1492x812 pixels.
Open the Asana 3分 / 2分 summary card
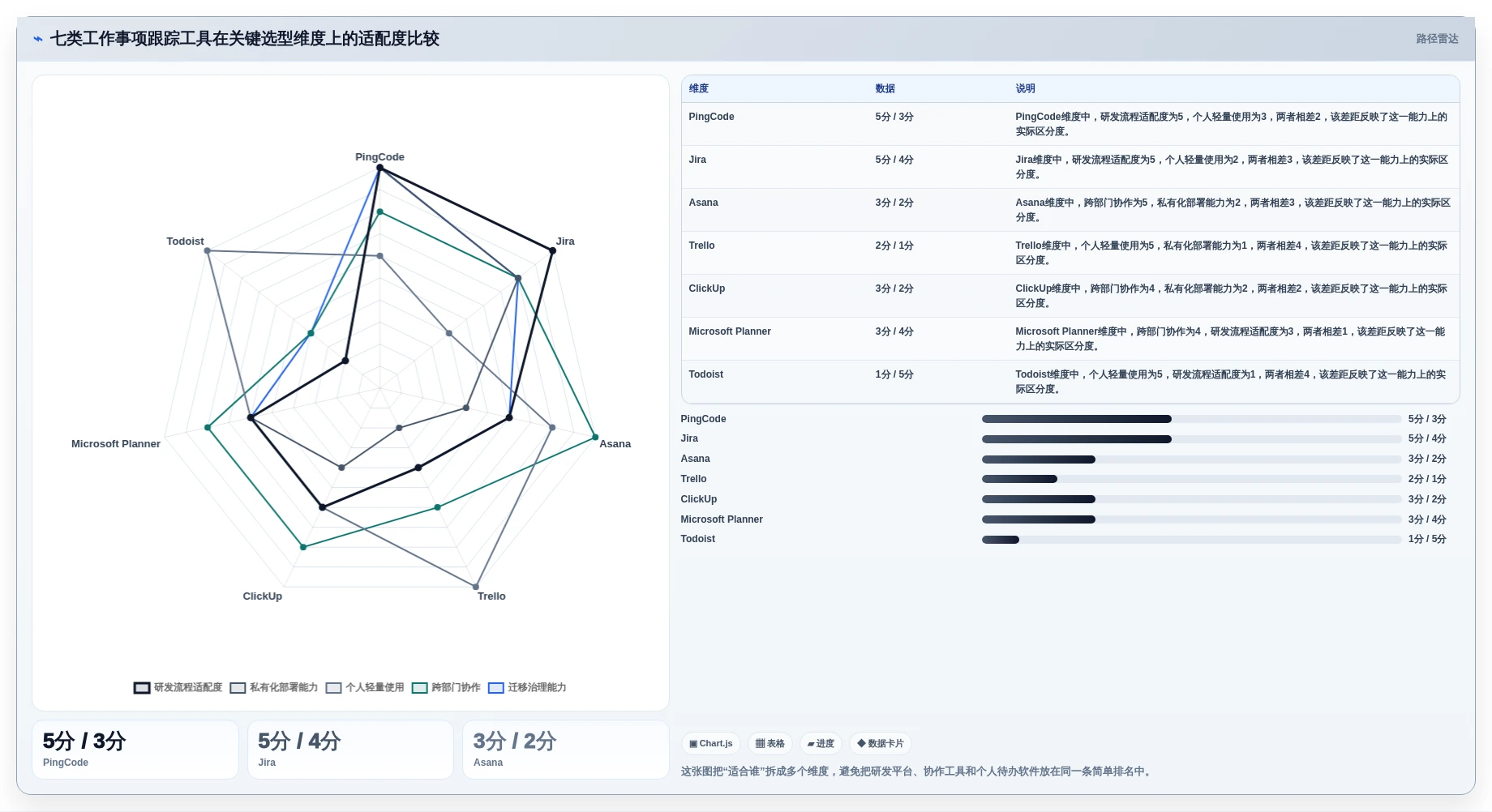(566, 750)
